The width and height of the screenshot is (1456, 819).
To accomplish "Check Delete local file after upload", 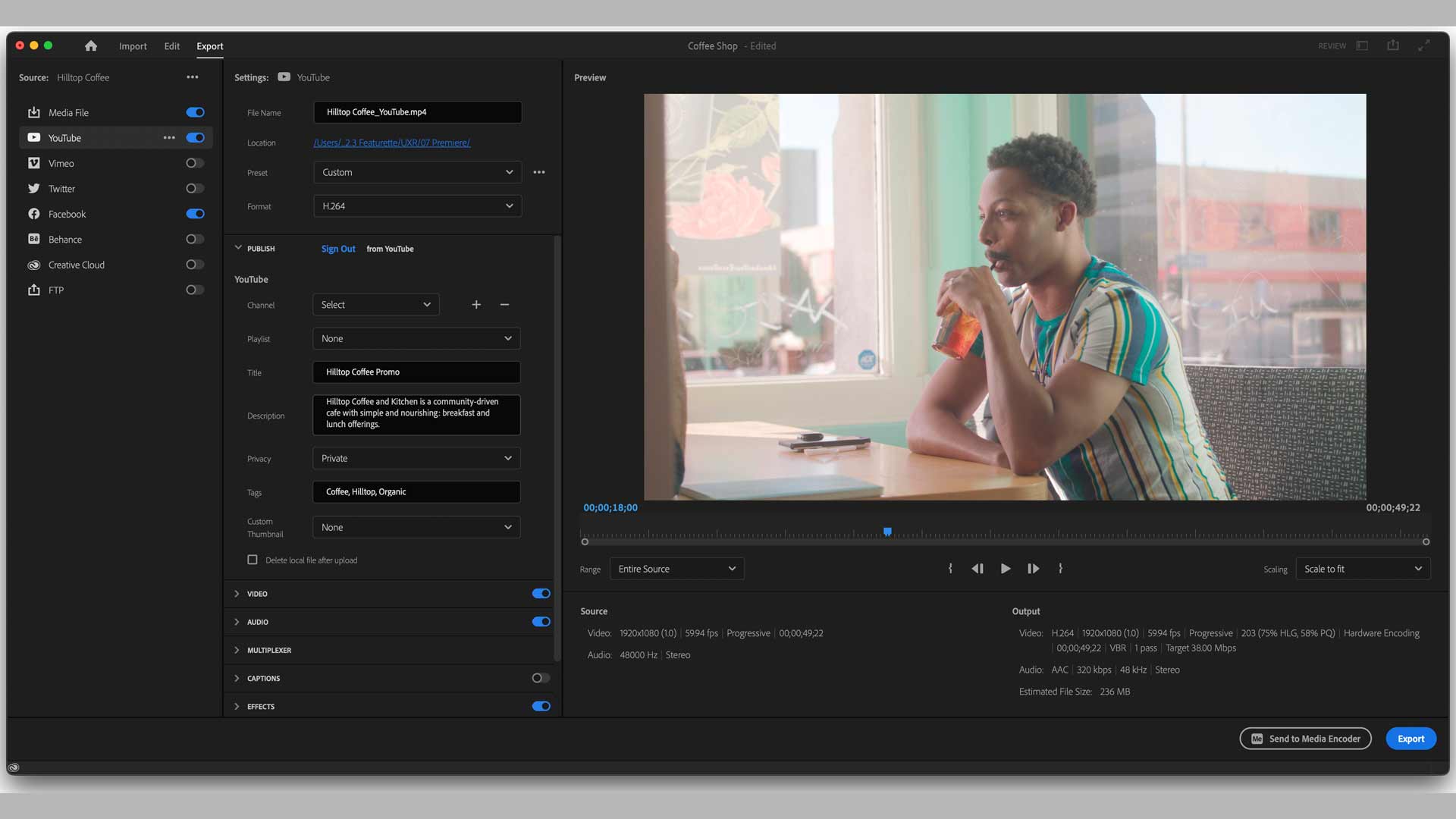I will [253, 560].
